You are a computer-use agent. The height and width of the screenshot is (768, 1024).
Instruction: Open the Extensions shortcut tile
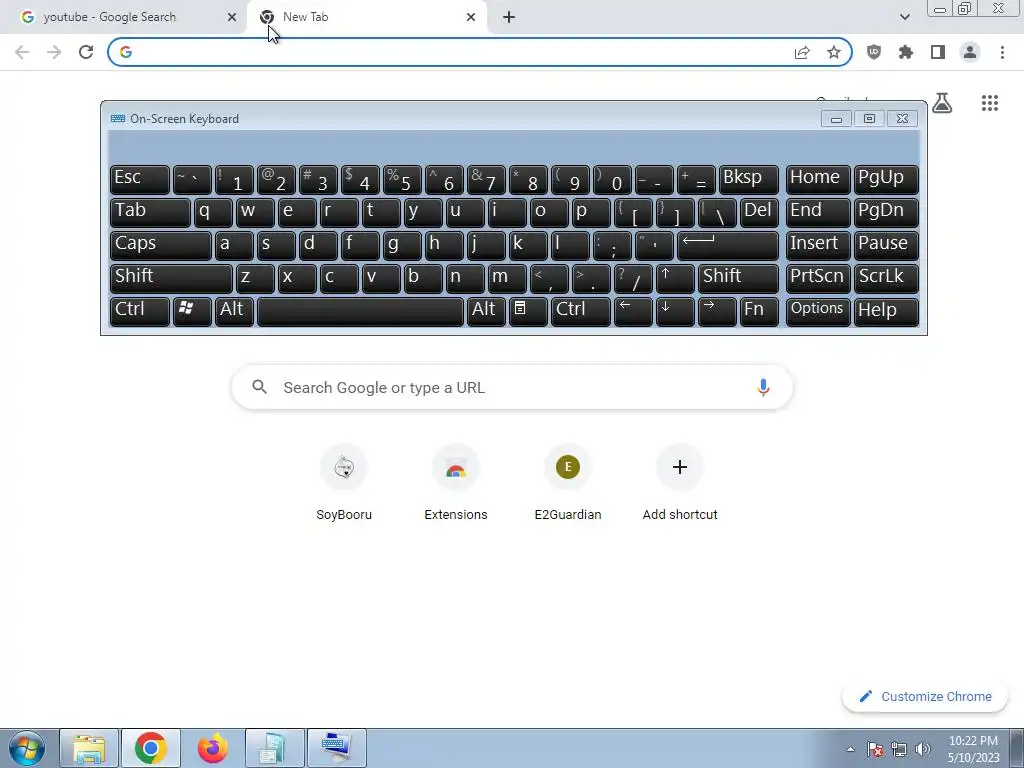456,482
